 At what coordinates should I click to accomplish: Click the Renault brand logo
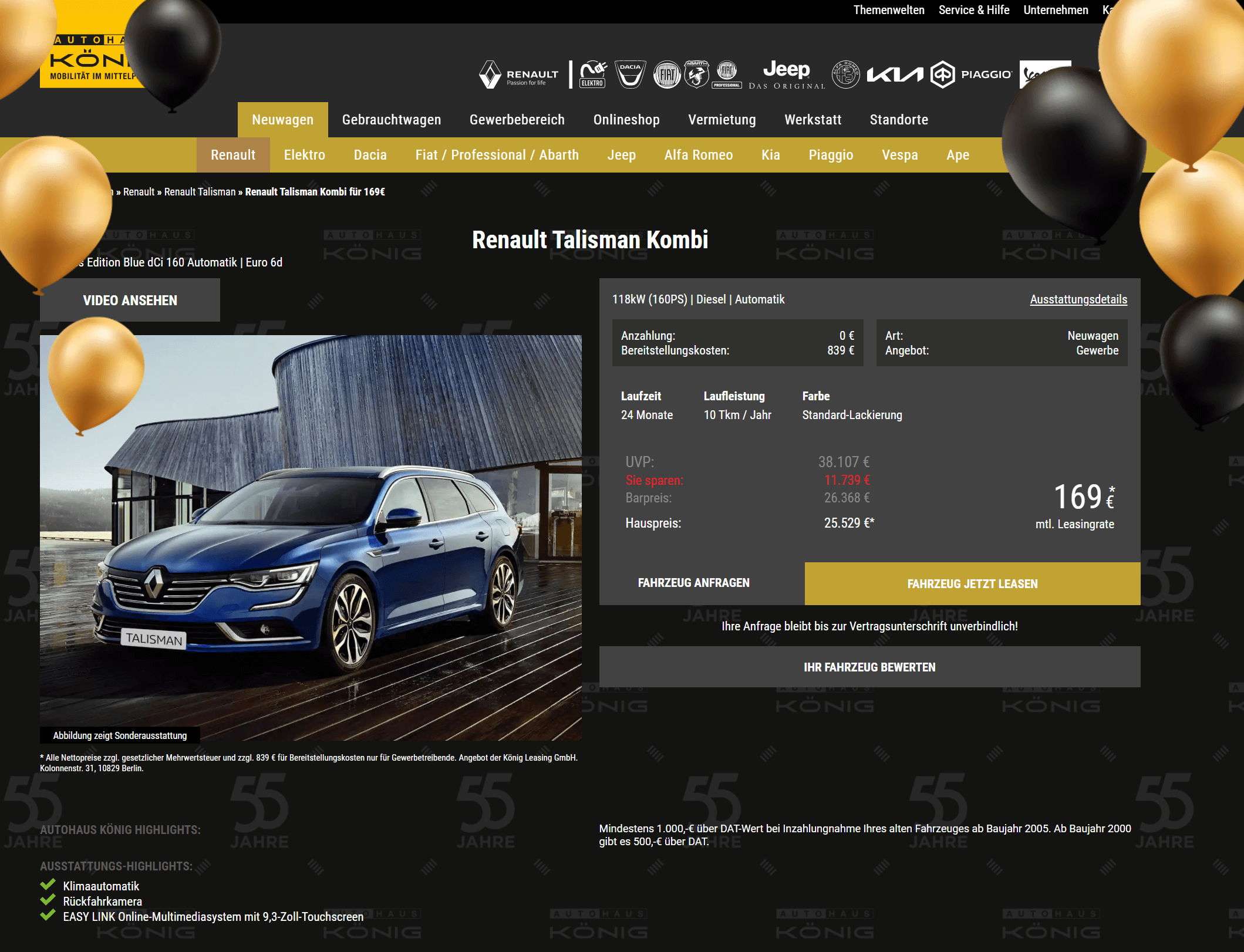point(518,75)
